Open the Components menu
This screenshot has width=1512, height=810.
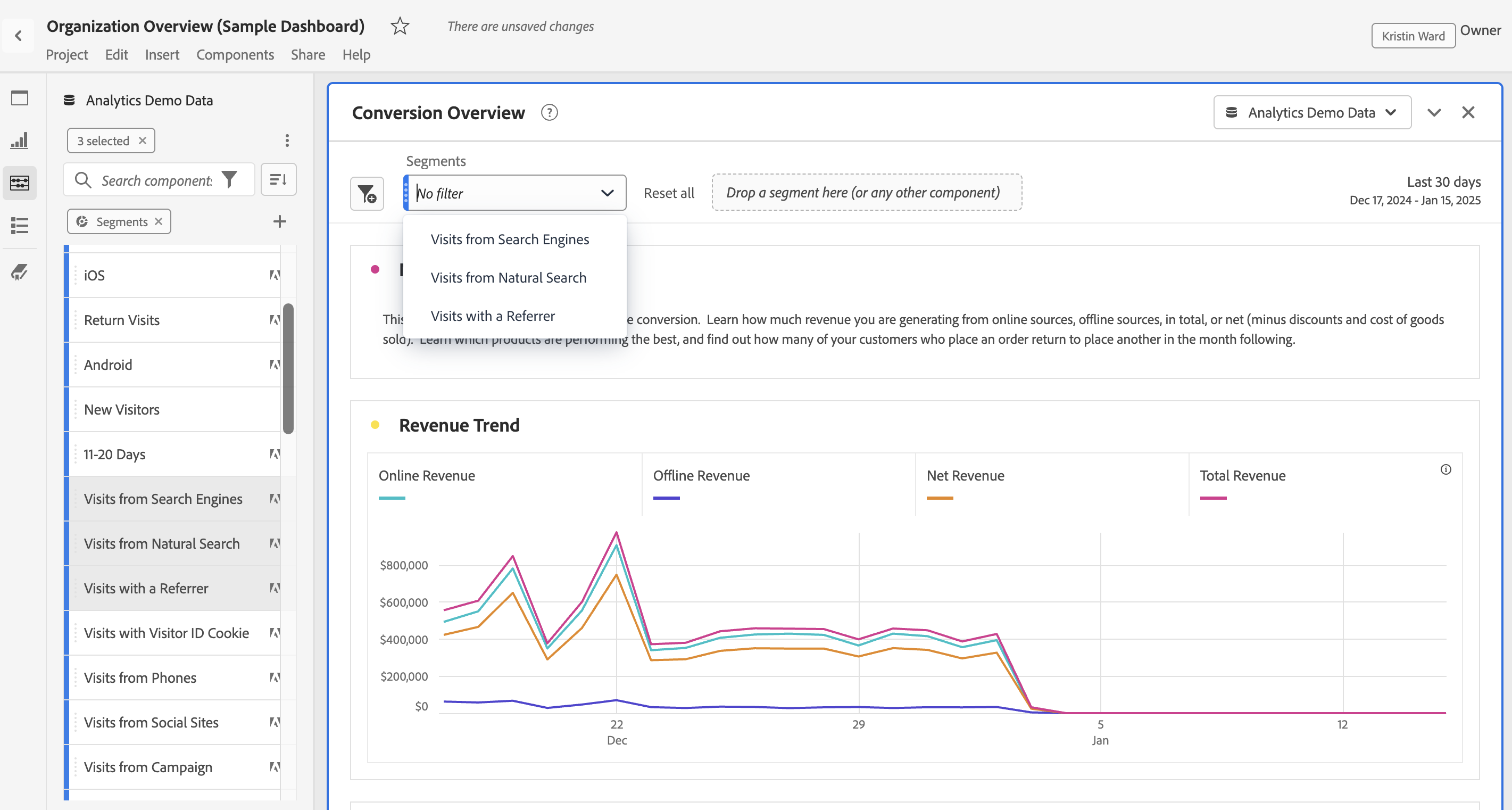(x=235, y=55)
